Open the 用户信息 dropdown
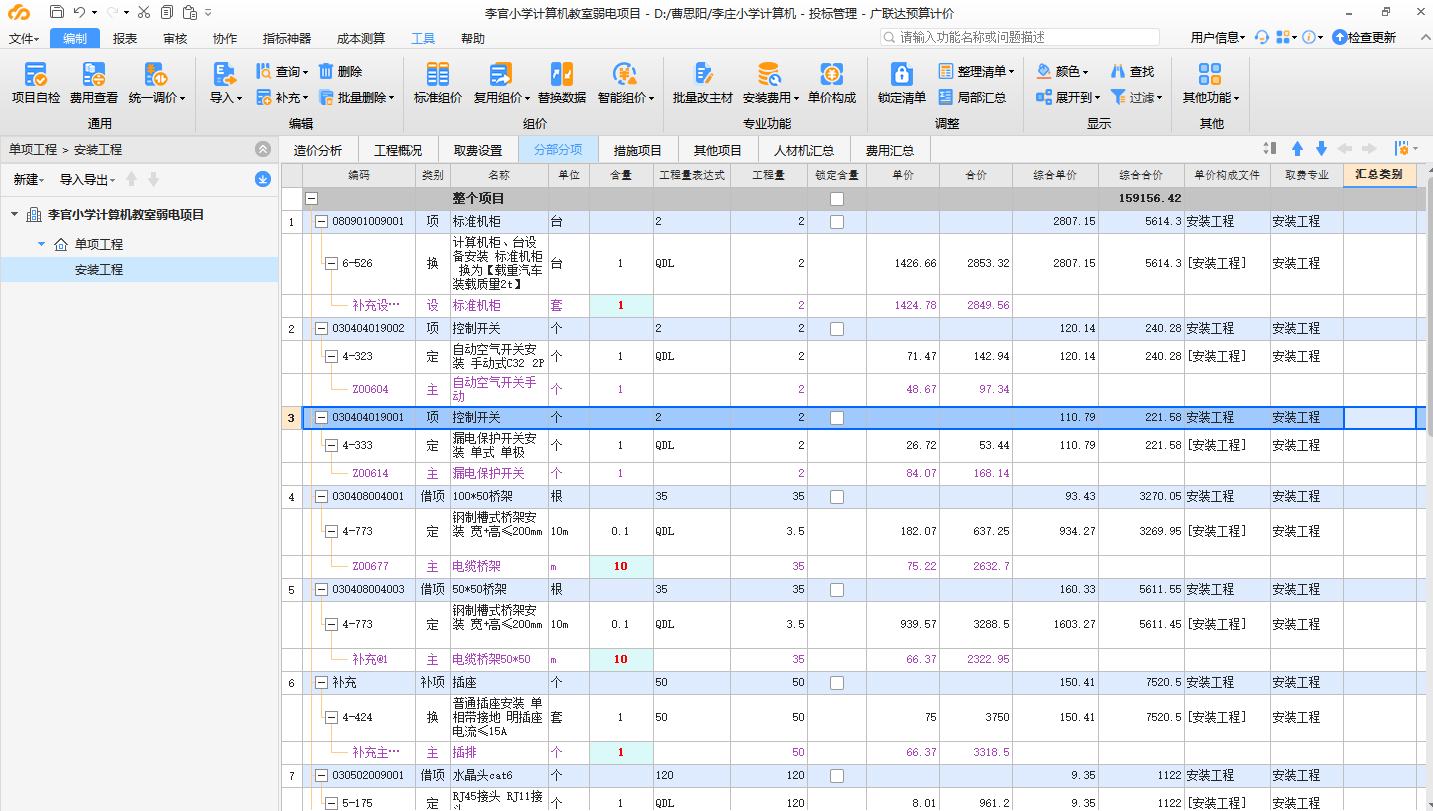Viewport: 1433px width, 811px height. (x=1217, y=37)
